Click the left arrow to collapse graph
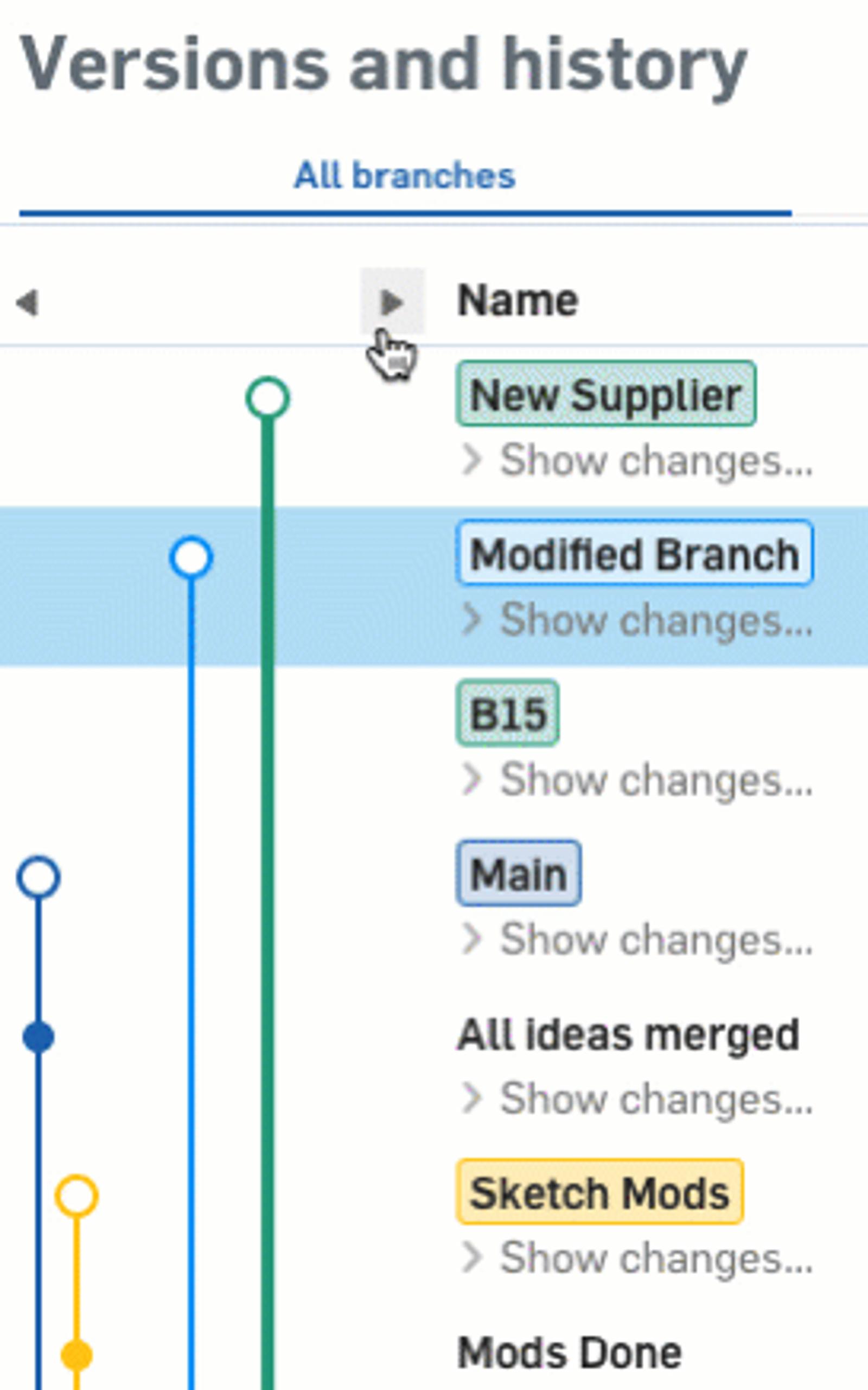868x1390 pixels. [x=27, y=302]
